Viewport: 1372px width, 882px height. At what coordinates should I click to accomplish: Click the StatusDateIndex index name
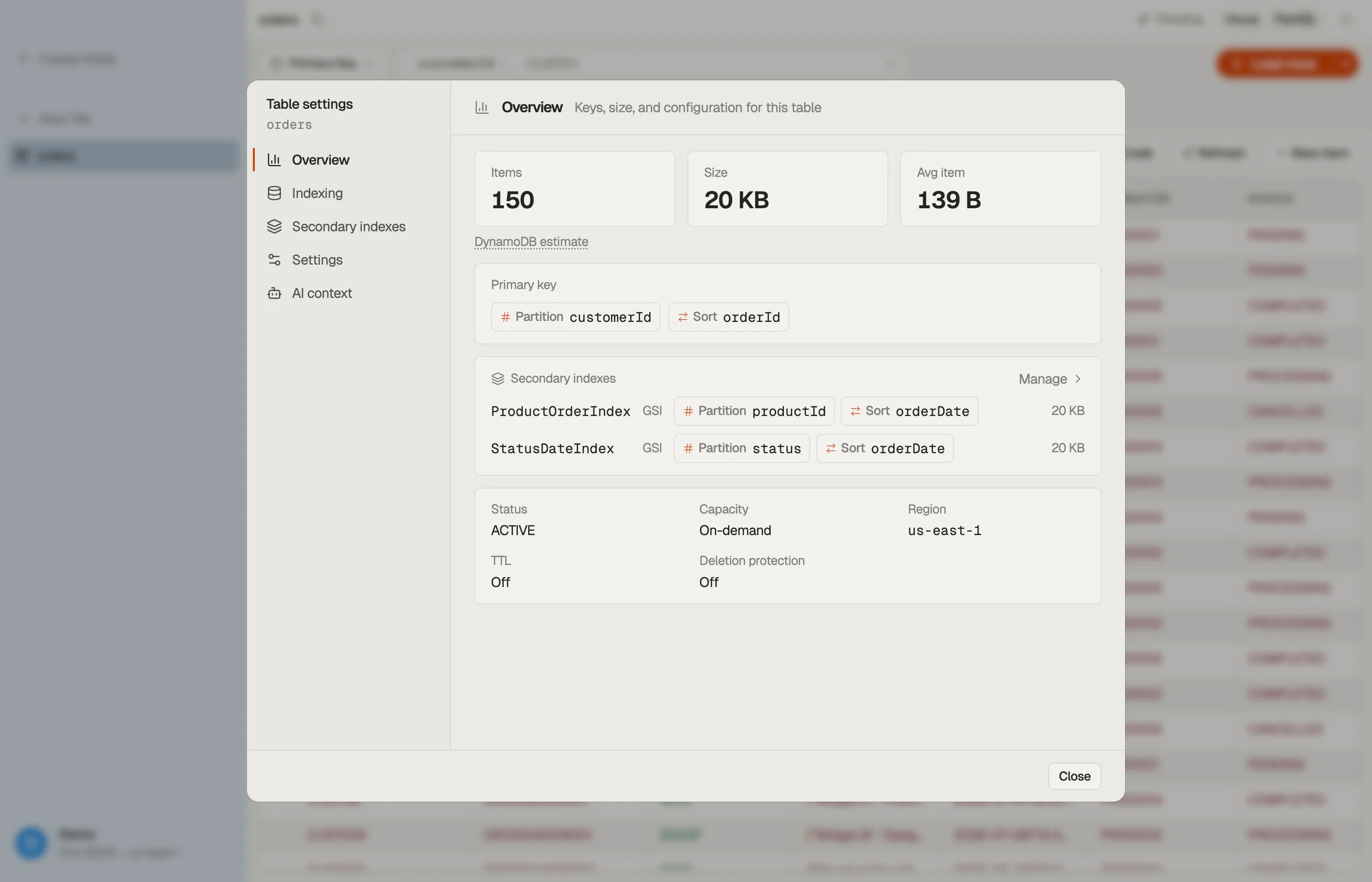[552, 448]
